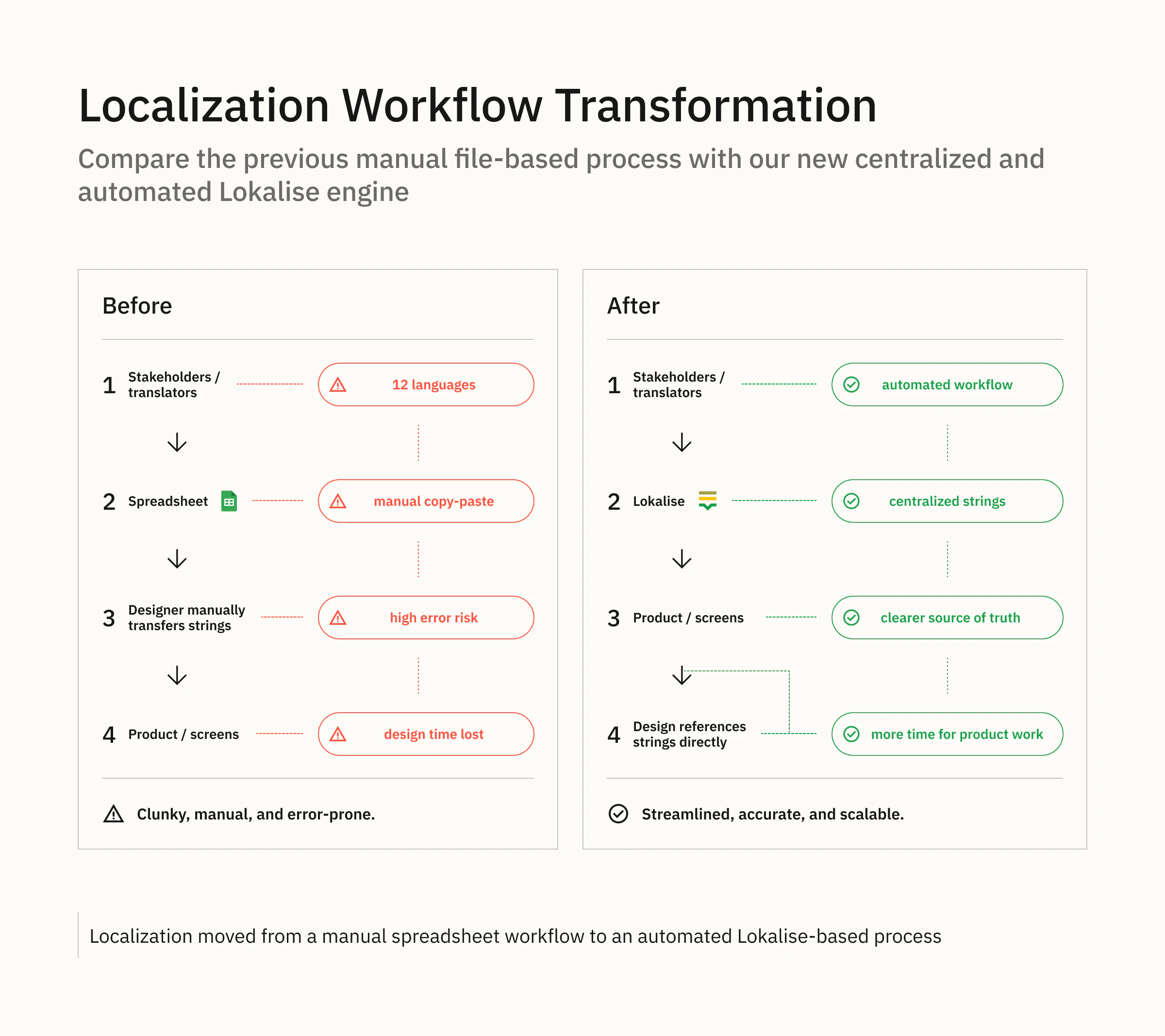Click the warning icon beside manual copy-paste

(x=338, y=501)
